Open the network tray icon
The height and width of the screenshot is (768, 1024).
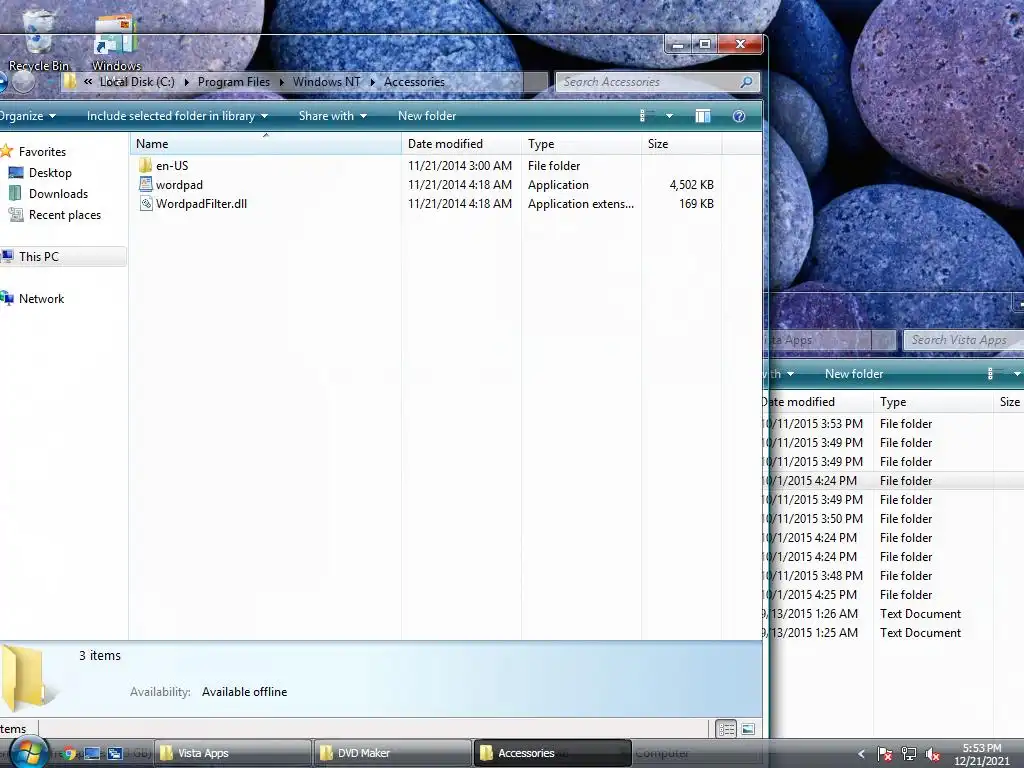908,754
